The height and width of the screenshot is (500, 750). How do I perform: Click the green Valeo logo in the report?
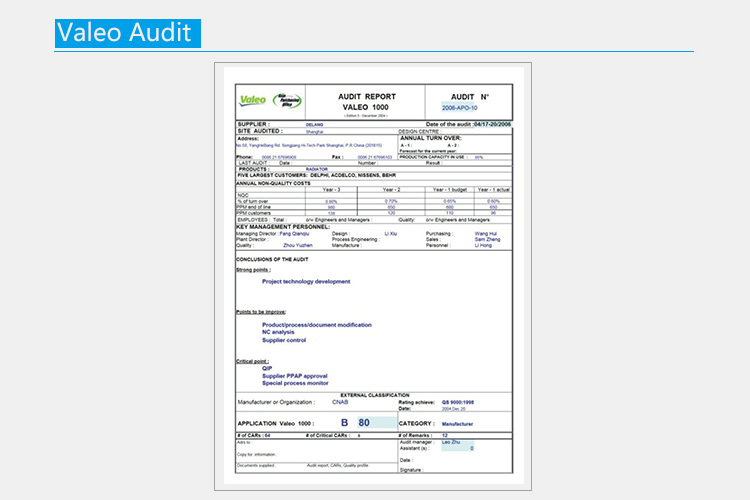pyautogui.click(x=253, y=100)
